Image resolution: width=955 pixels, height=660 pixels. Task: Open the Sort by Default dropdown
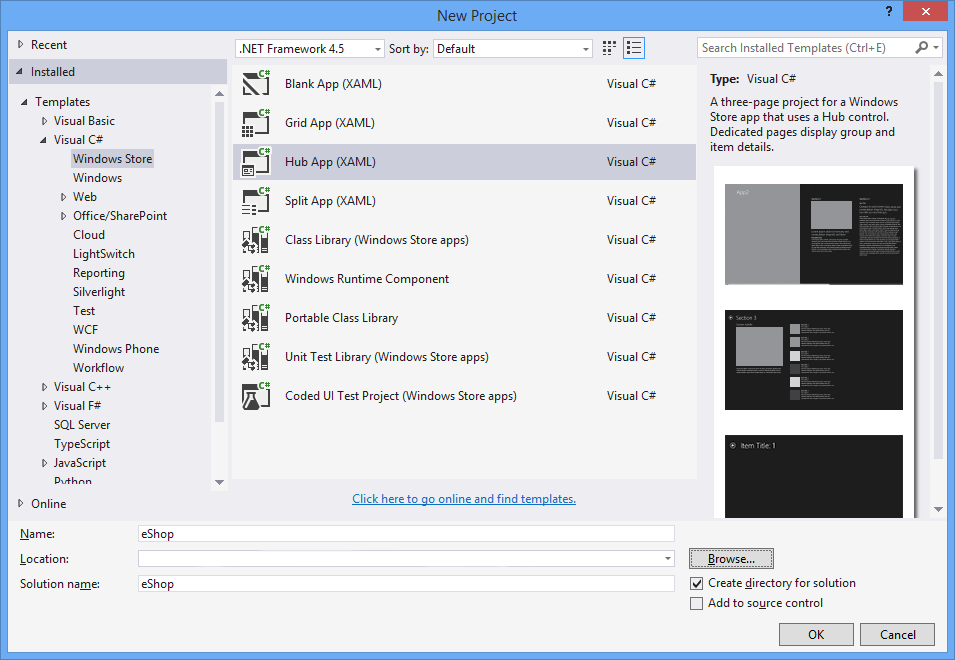pos(586,48)
